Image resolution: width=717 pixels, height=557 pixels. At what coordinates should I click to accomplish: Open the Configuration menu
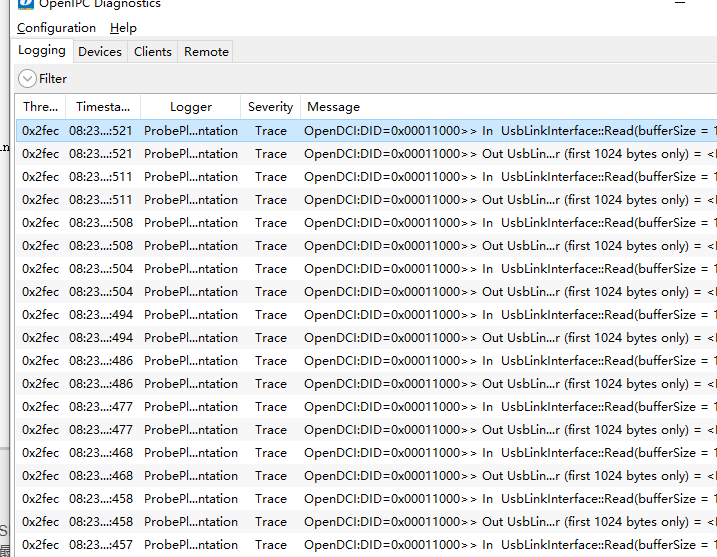pyautogui.click(x=56, y=28)
